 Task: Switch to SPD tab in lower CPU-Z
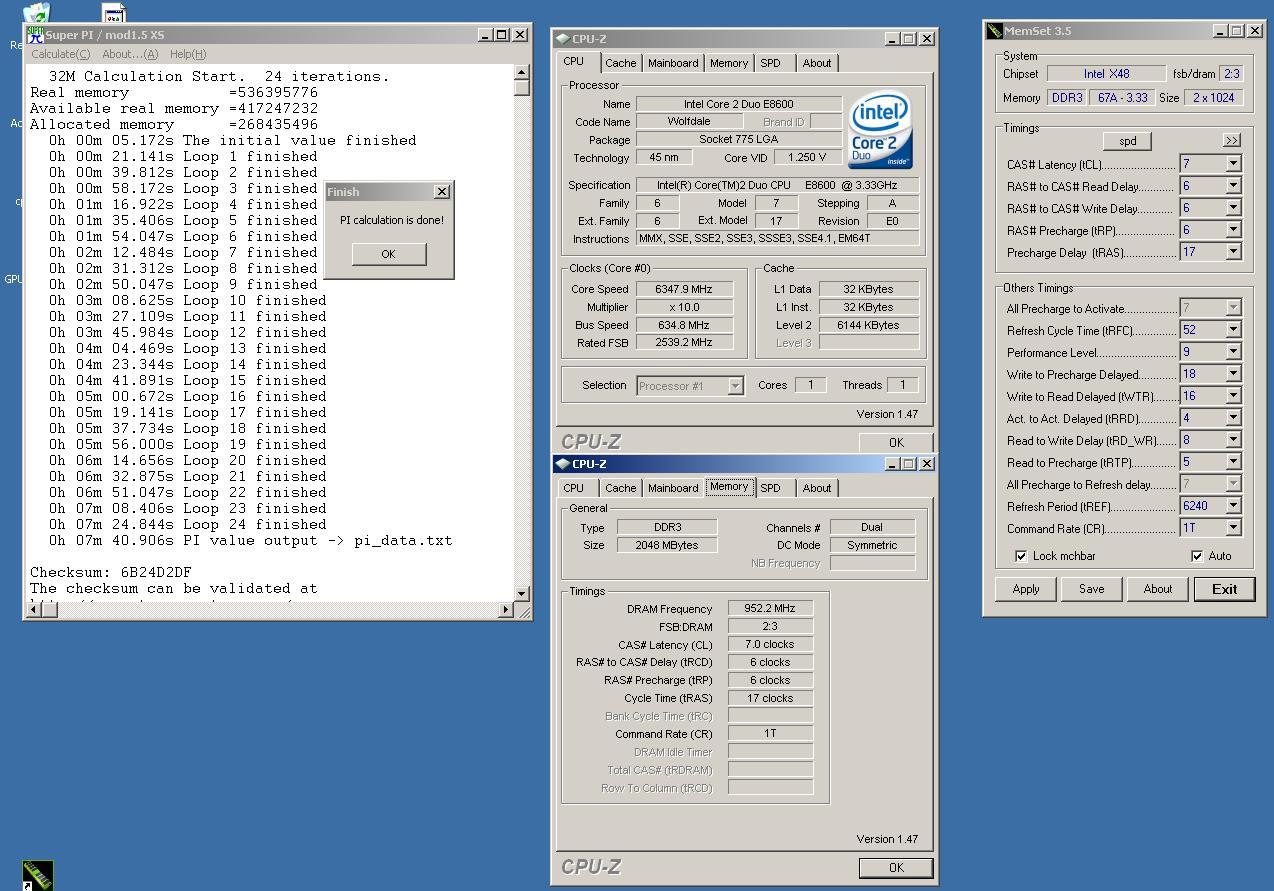770,488
